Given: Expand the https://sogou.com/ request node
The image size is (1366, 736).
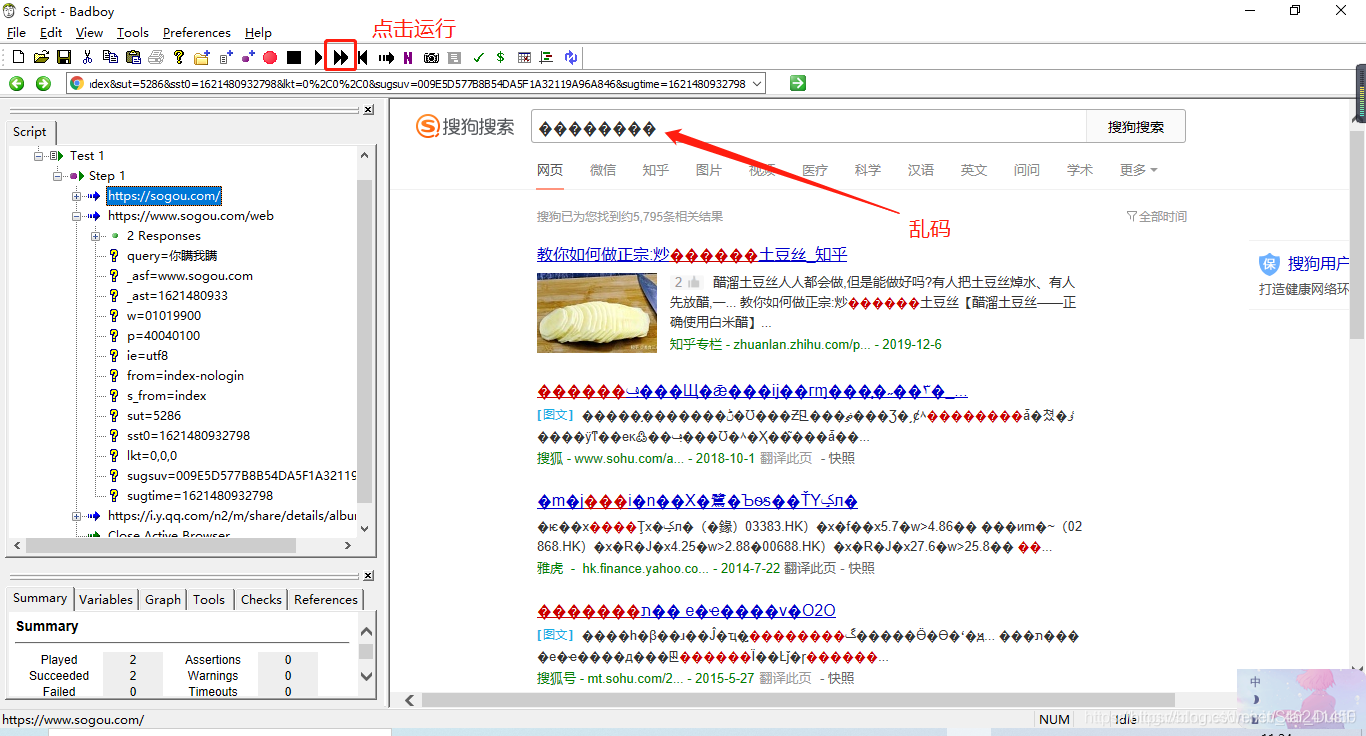Looking at the screenshot, I should pyautogui.click(x=77, y=196).
